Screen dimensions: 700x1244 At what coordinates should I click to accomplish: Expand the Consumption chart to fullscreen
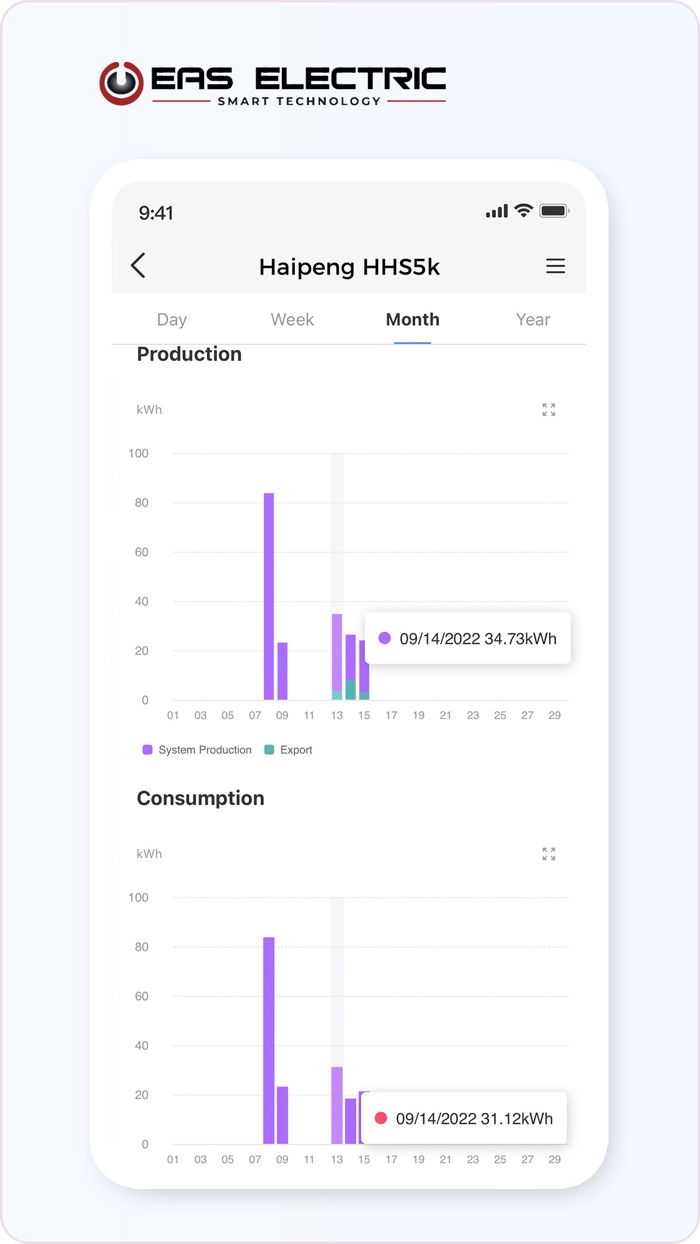549,854
